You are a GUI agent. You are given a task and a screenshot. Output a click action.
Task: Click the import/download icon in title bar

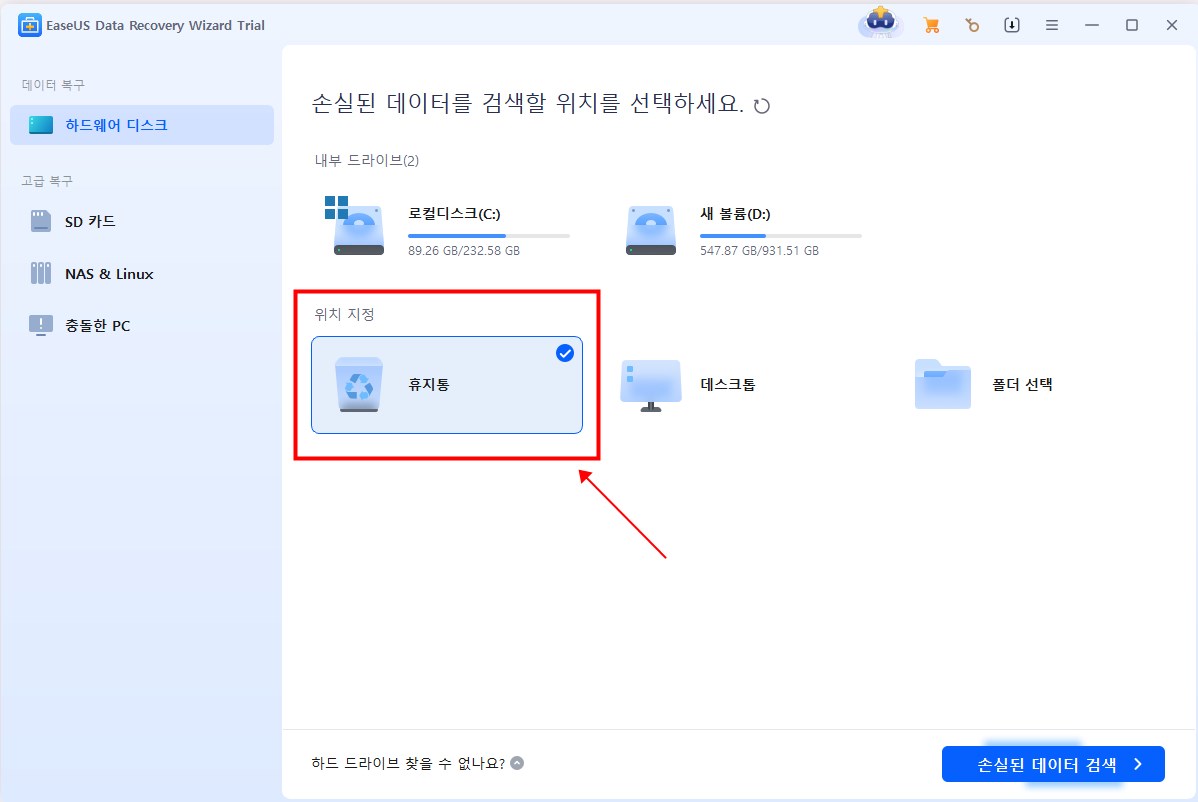tap(1012, 25)
